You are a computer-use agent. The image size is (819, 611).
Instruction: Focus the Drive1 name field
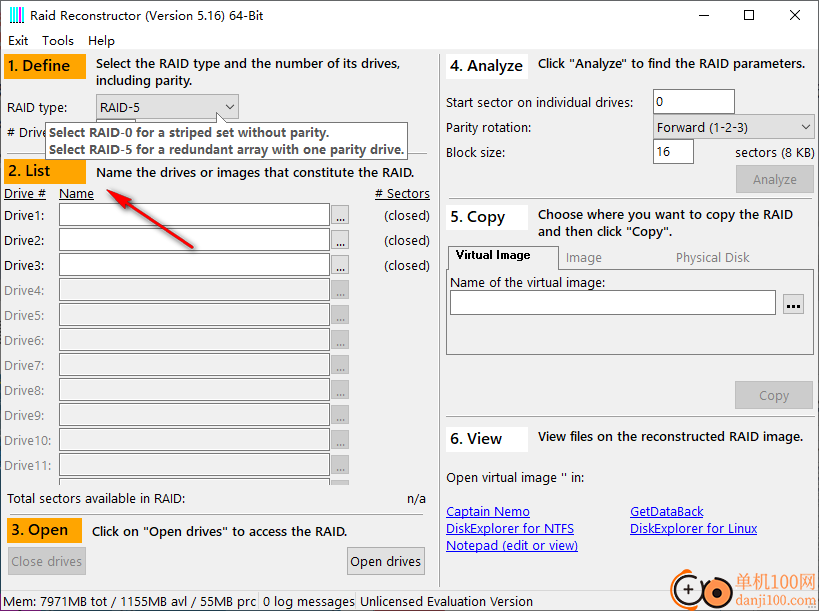pyautogui.click(x=194, y=215)
